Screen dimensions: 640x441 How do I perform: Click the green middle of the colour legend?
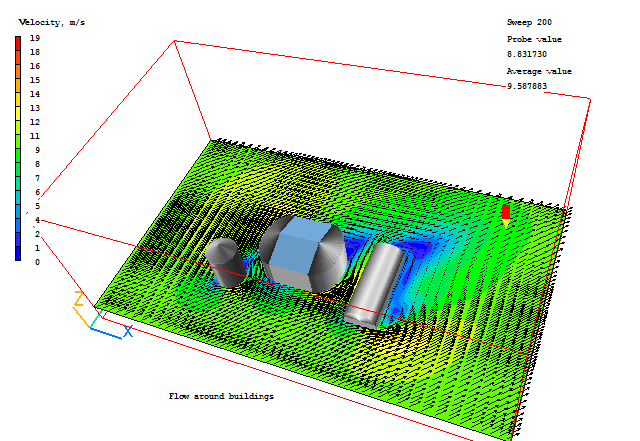coord(18,150)
